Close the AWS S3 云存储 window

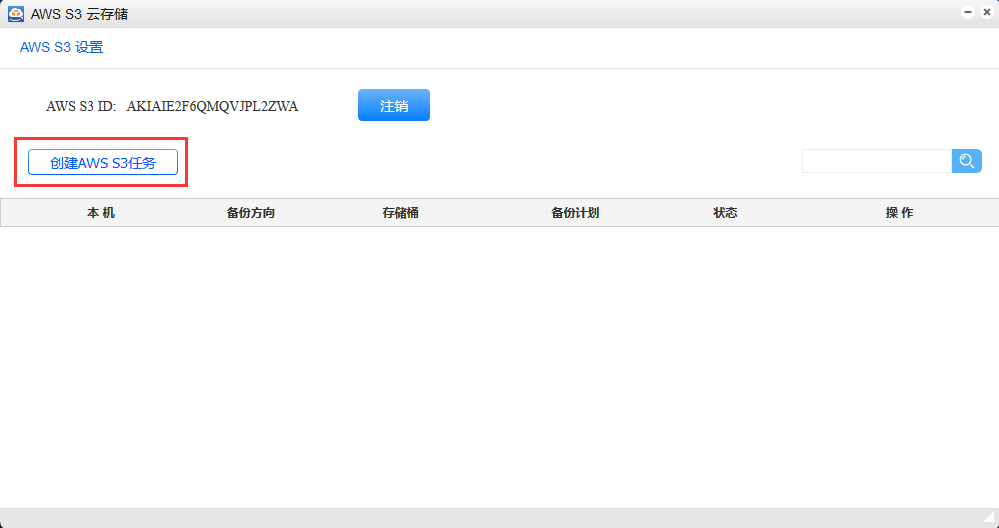coord(987,12)
